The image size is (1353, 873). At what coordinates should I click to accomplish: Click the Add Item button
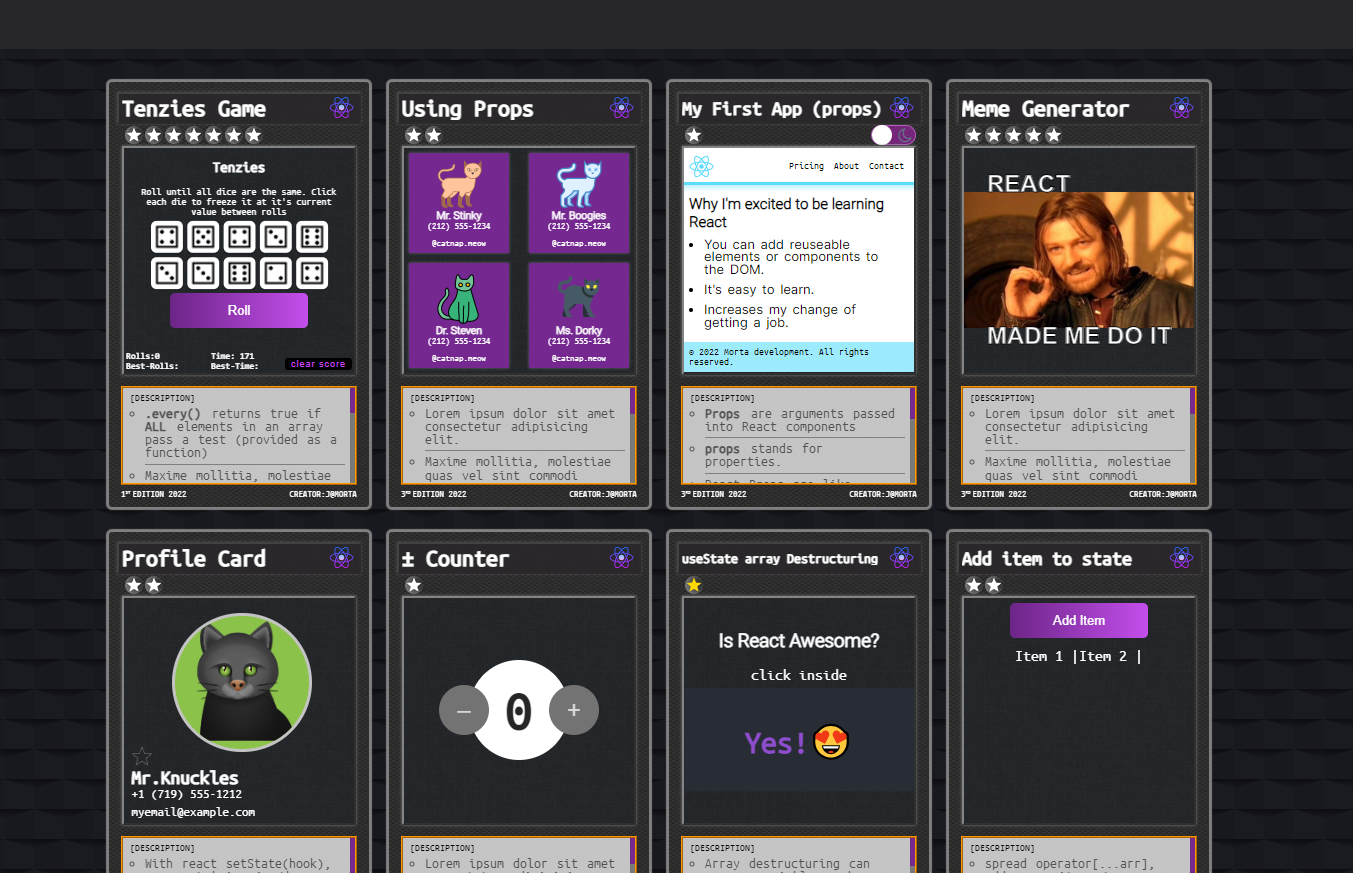[1079, 620]
